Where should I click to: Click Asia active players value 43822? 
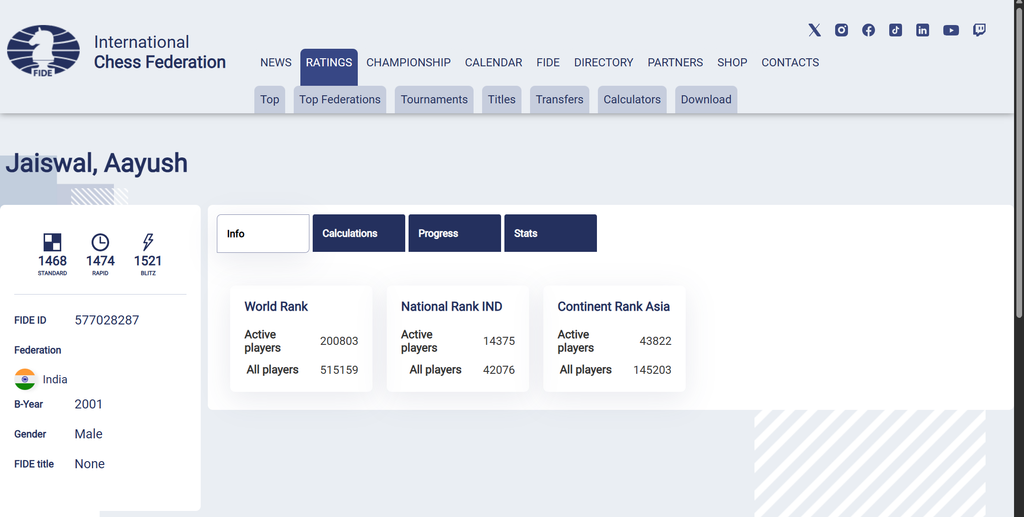[655, 341]
